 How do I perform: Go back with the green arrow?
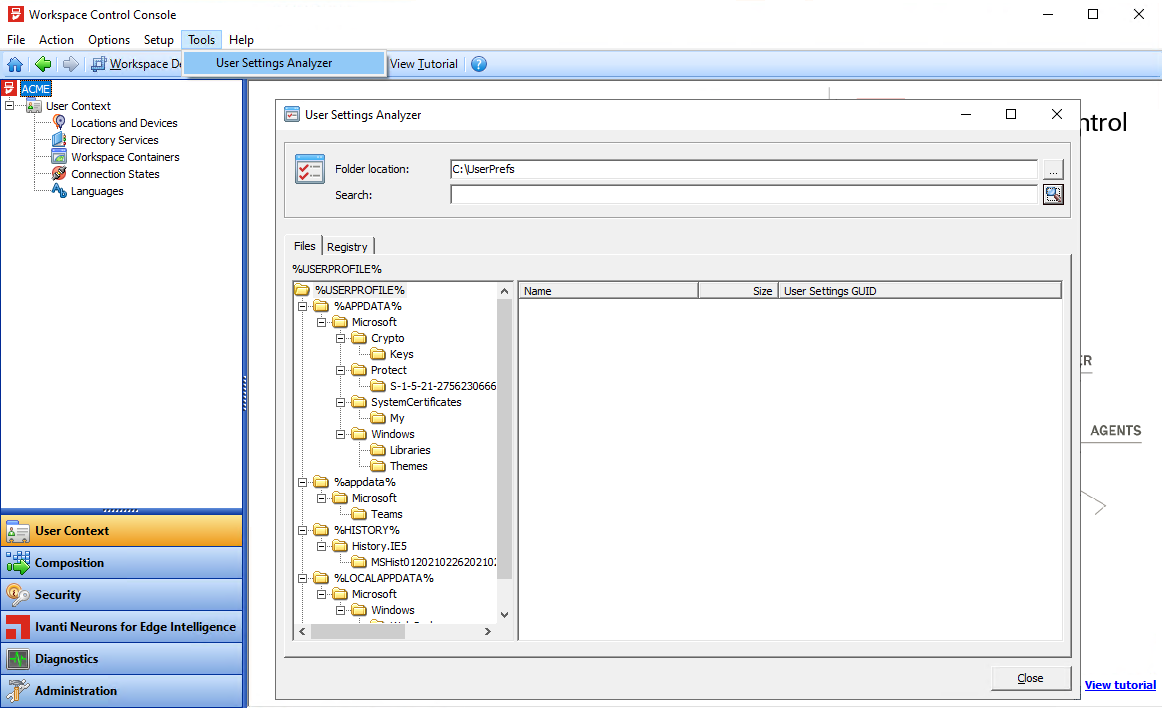tap(43, 64)
